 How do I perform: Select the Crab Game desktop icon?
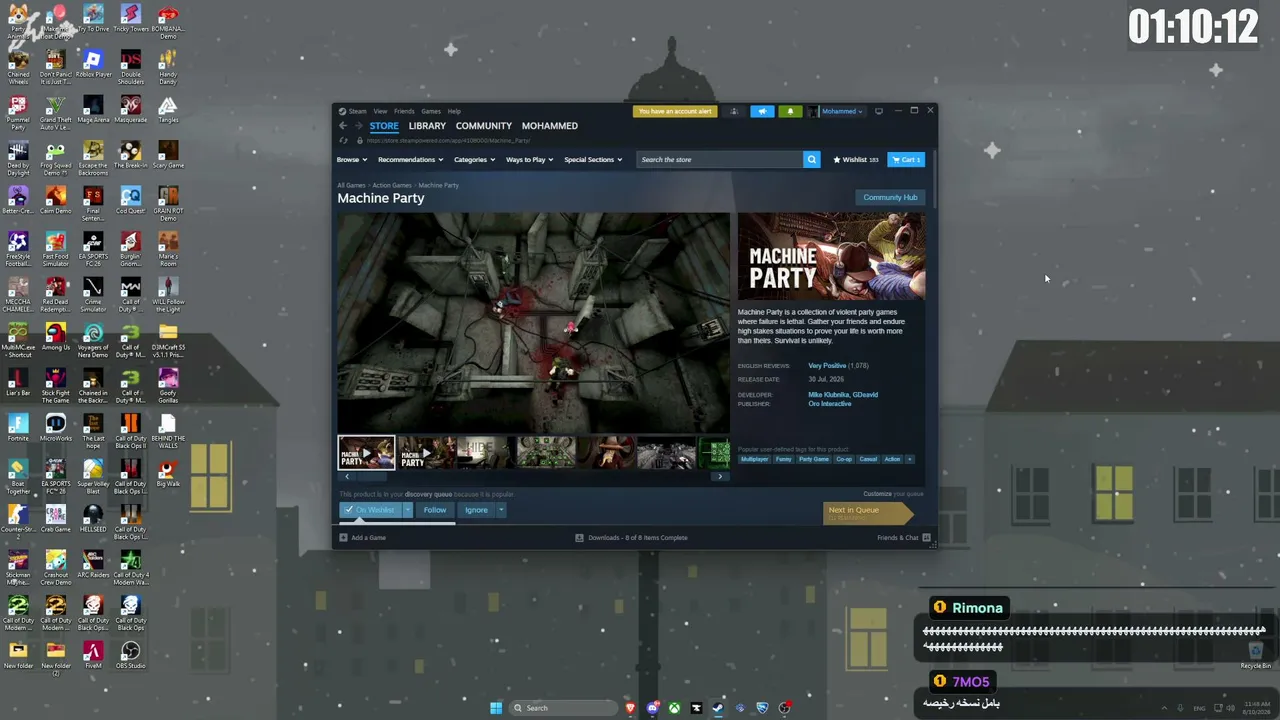click(x=55, y=519)
